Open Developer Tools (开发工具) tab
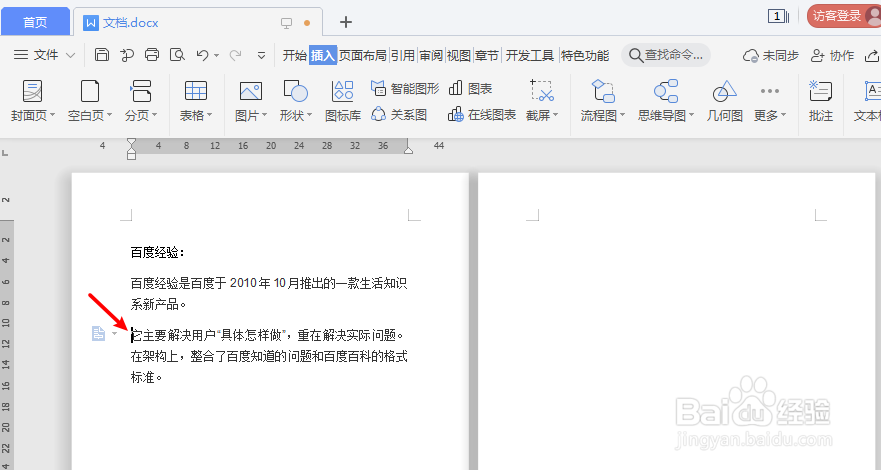Screen dimensions: 881x470 pyautogui.click(x=529, y=55)
